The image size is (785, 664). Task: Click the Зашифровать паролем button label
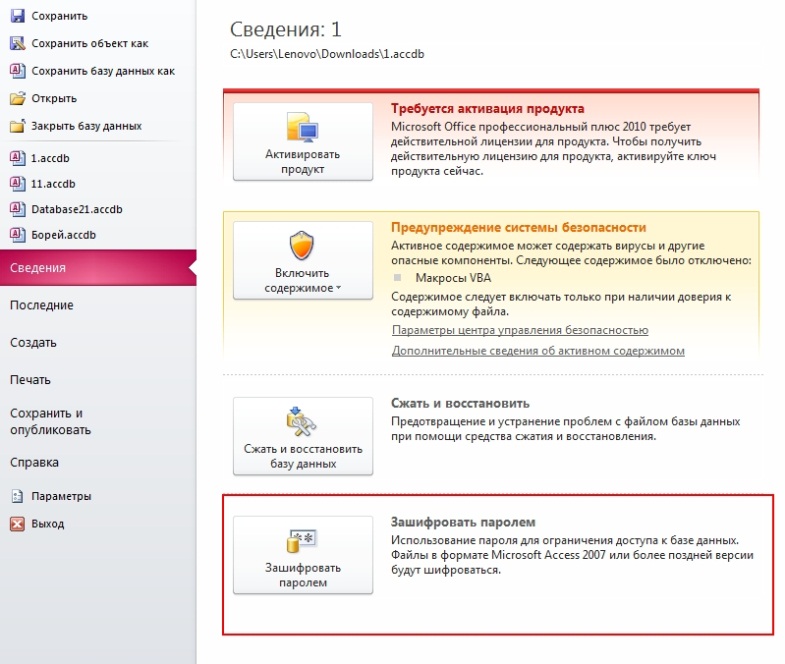[303, 575]
